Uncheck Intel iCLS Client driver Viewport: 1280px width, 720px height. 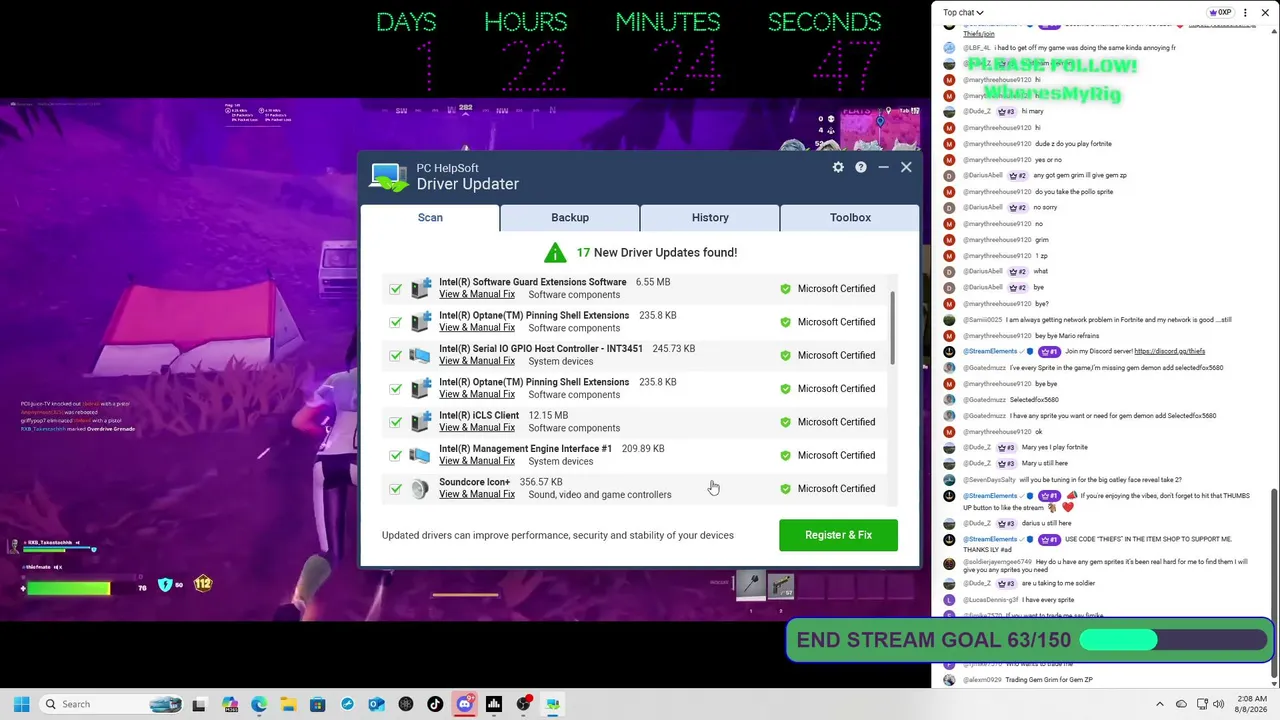396,422
